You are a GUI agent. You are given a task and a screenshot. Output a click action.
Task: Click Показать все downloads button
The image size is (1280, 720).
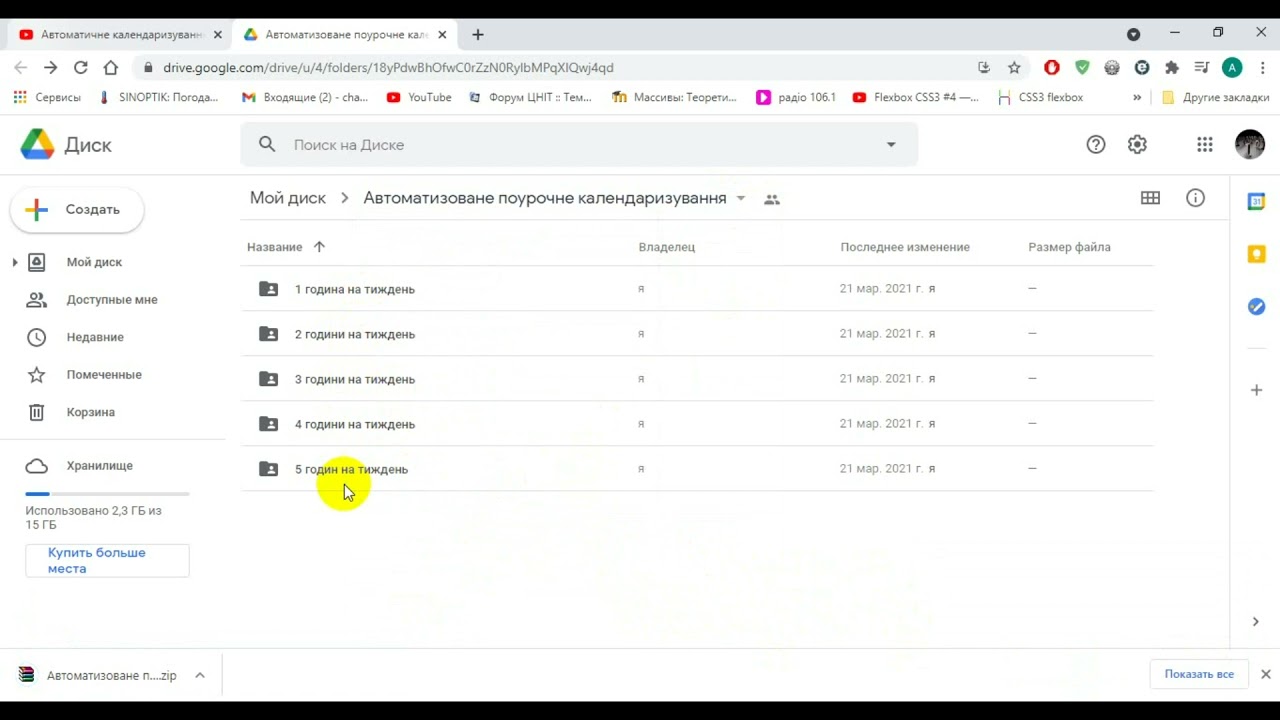[1199, 674]
